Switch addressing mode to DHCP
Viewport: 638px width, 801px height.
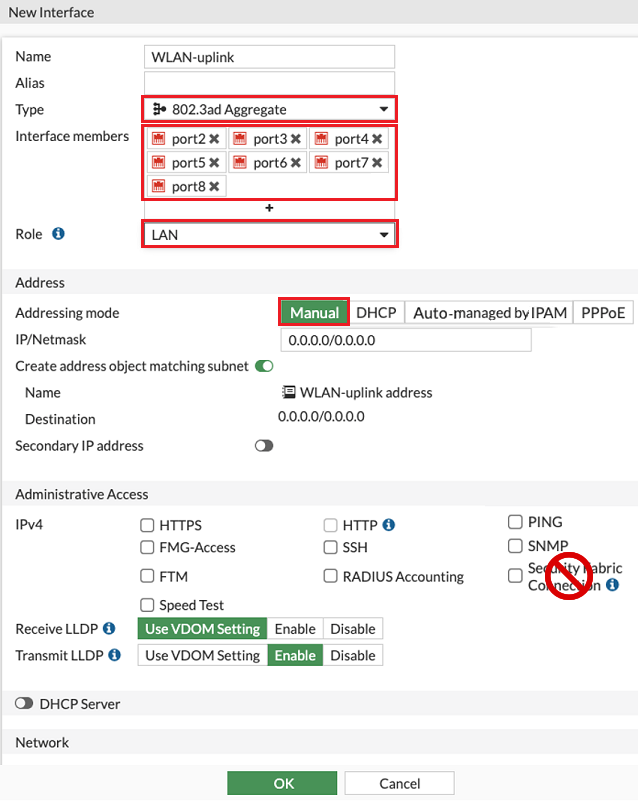pyautogui.click(x=376, y=312)
